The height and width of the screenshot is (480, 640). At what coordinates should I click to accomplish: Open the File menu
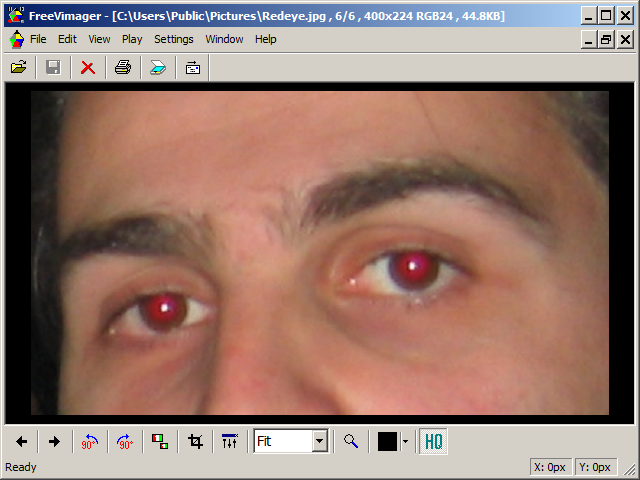38,39
